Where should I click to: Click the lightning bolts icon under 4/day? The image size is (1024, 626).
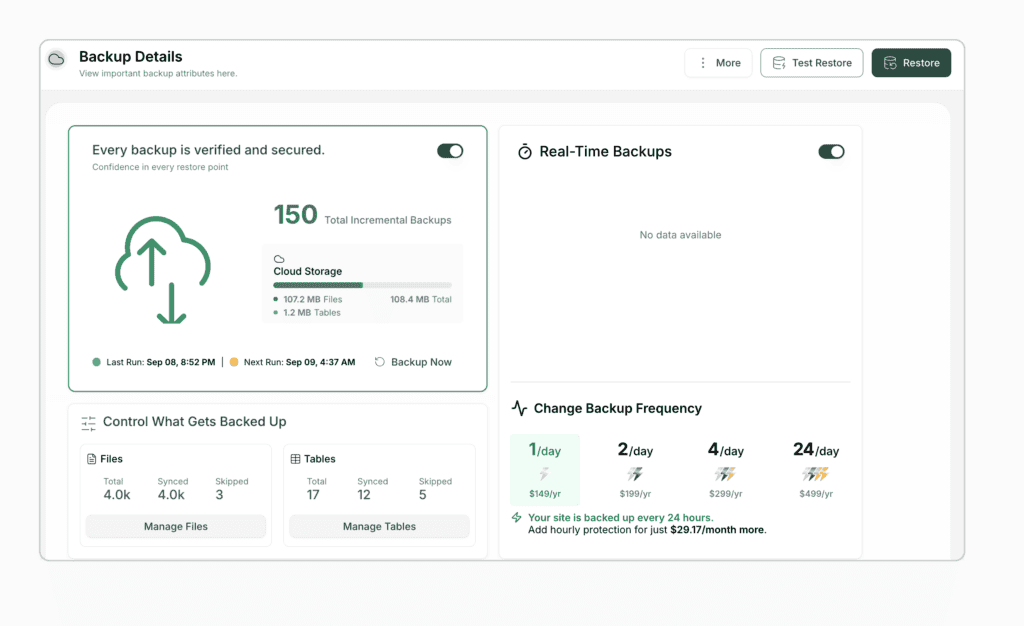coord(725,473)
